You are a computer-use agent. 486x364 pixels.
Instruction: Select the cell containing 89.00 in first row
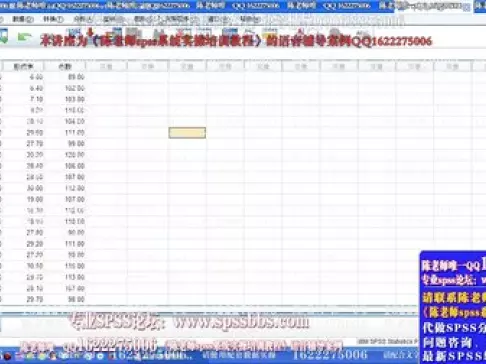(65, 77)
